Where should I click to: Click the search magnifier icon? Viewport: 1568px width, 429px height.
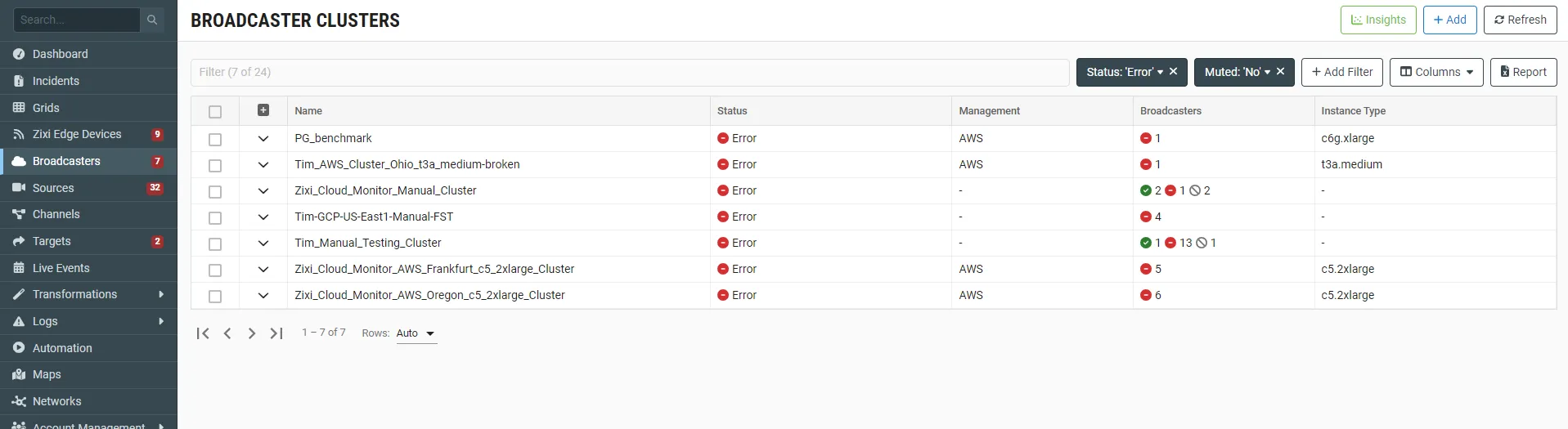pos(152,20)
